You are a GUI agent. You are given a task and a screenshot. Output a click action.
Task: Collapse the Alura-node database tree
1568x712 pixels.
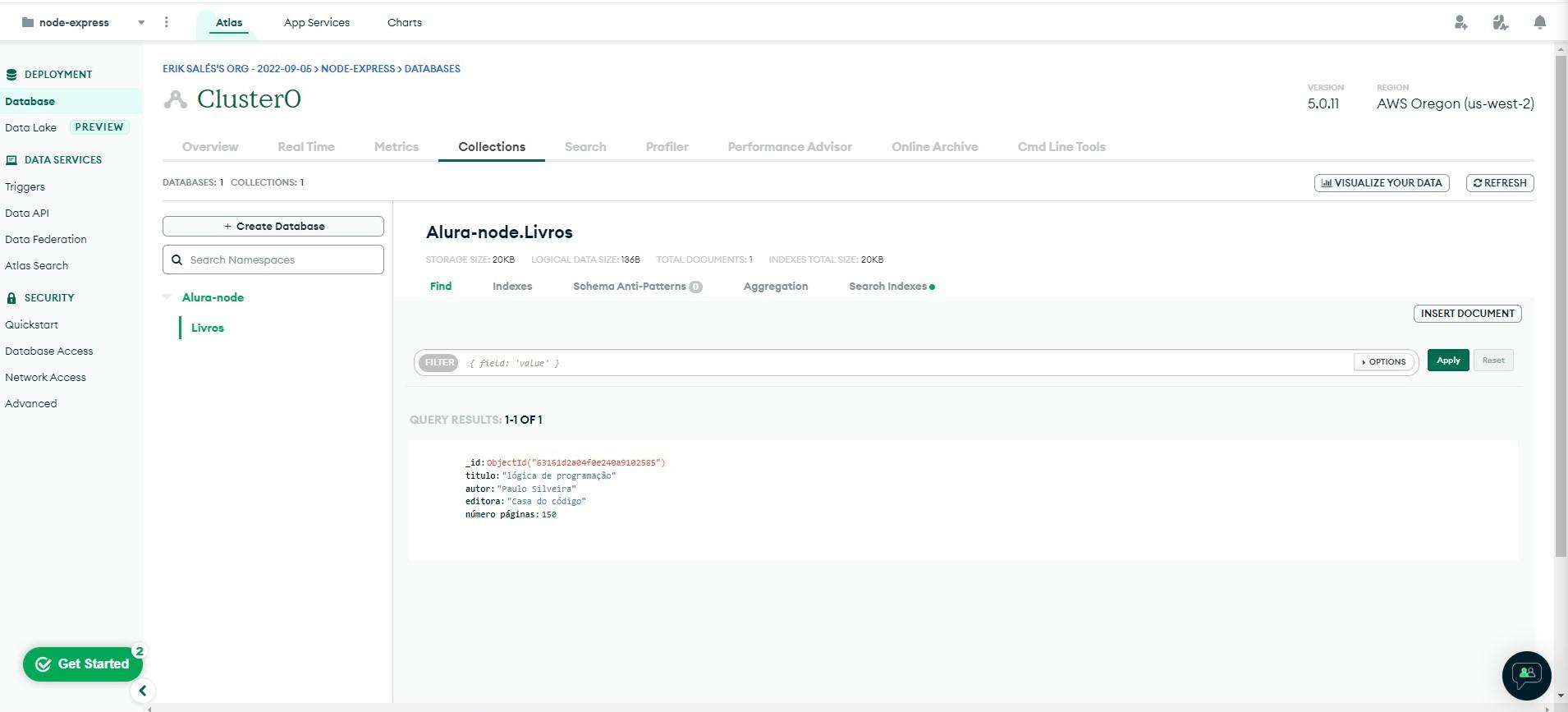click(167, 297)
